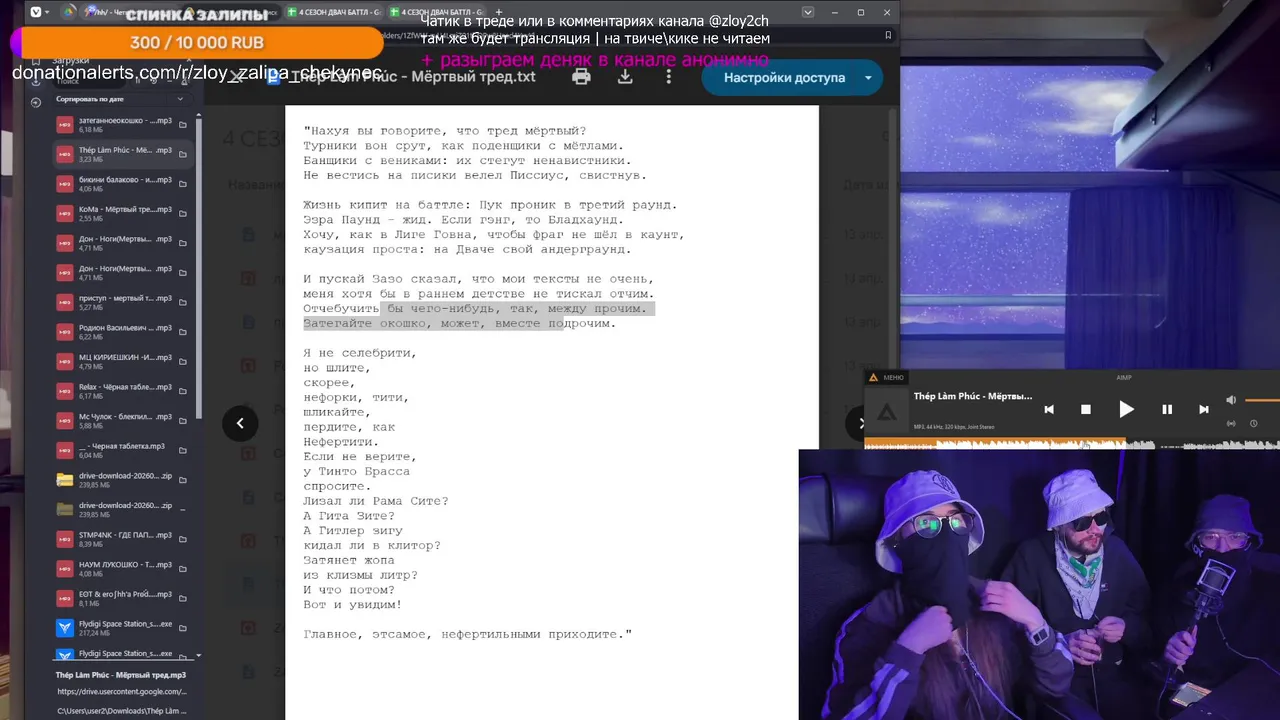Show МЦ КИРИЕШКИН mp3 in folder
Image resolution: width=1280 pixels, height=720 pixels.
pyautogui.click(x=182, y=362)
